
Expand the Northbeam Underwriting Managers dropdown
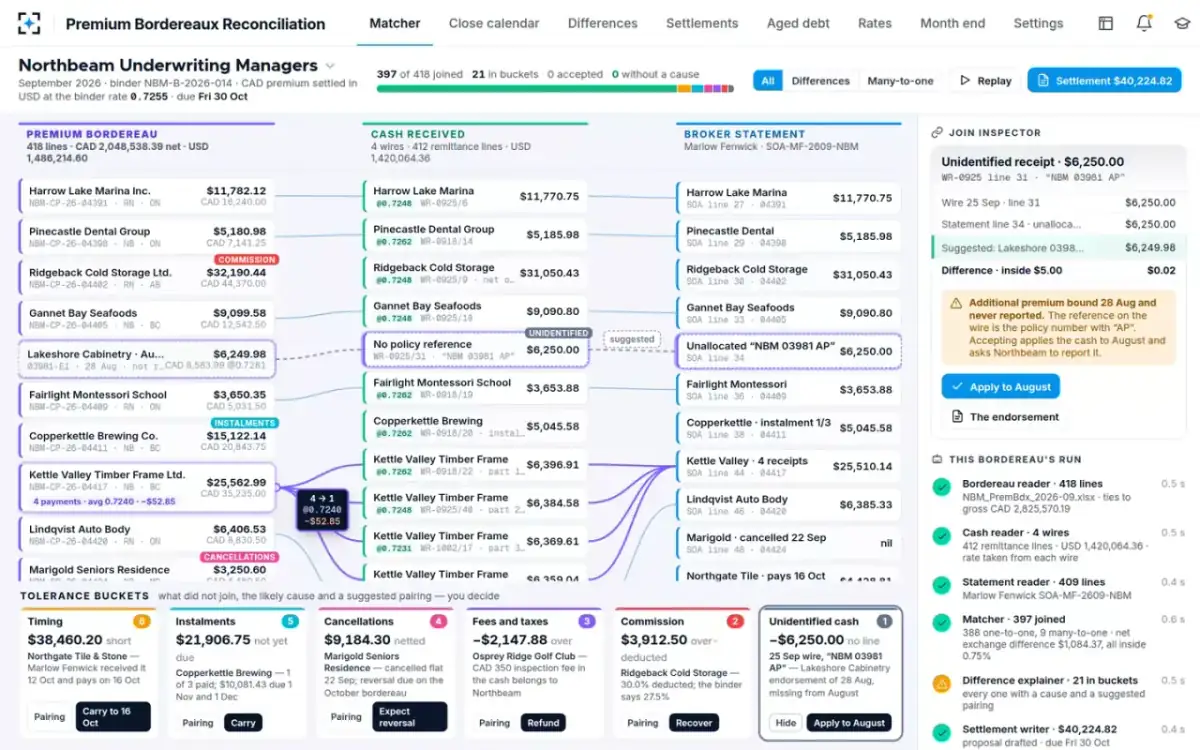331,66
